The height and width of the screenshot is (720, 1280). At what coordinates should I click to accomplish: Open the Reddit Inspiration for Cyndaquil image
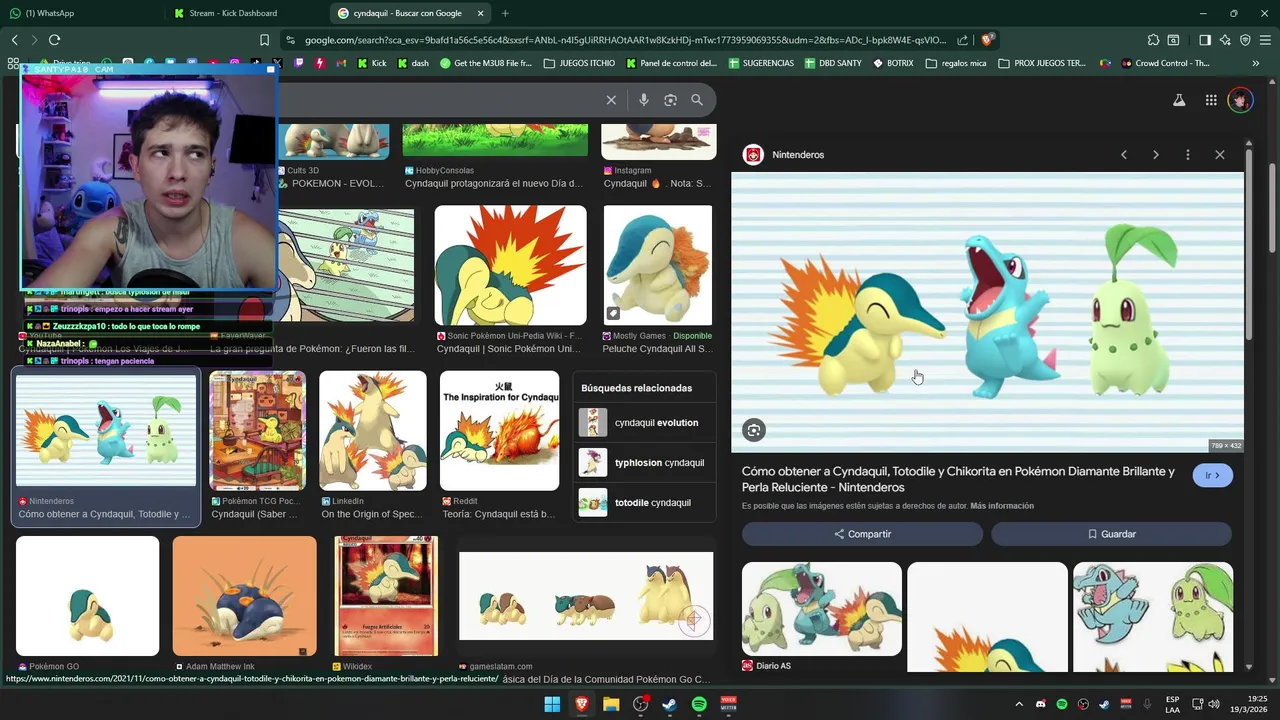pos(499,431)
